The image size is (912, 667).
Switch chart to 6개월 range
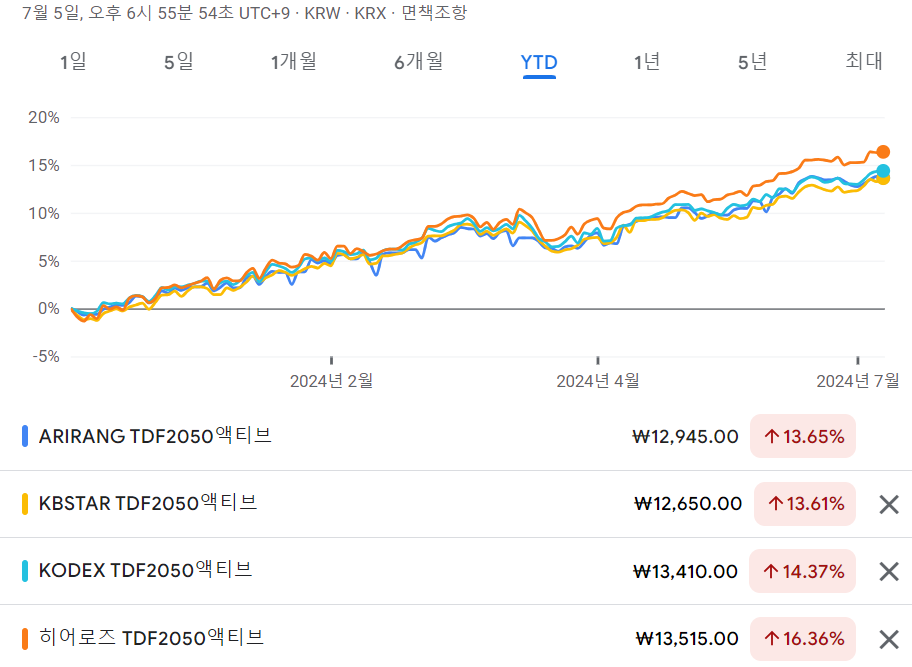tap(419, 61)
